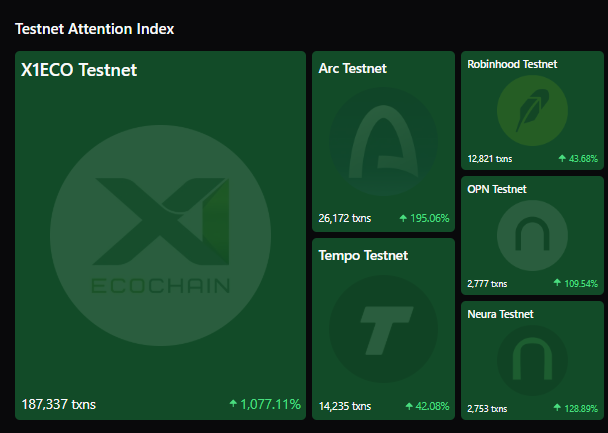Viewport: 608px width, 433px height.
Task: Click the up arrow beside 42.08%
Action: tap(409, 406)
